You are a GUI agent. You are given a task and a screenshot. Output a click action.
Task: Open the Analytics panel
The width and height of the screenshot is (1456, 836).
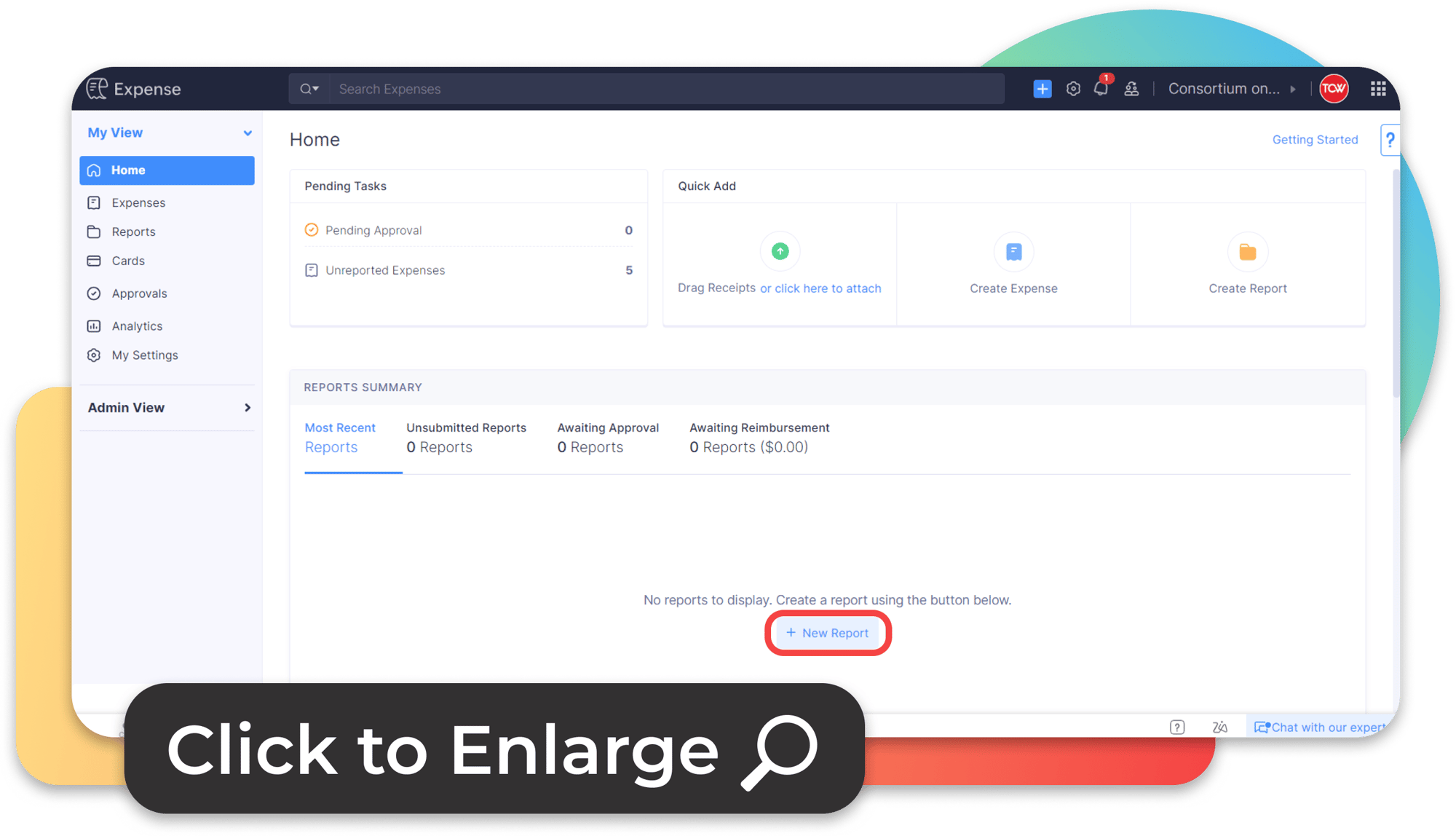pyautogui.click(x=136, y=326)
